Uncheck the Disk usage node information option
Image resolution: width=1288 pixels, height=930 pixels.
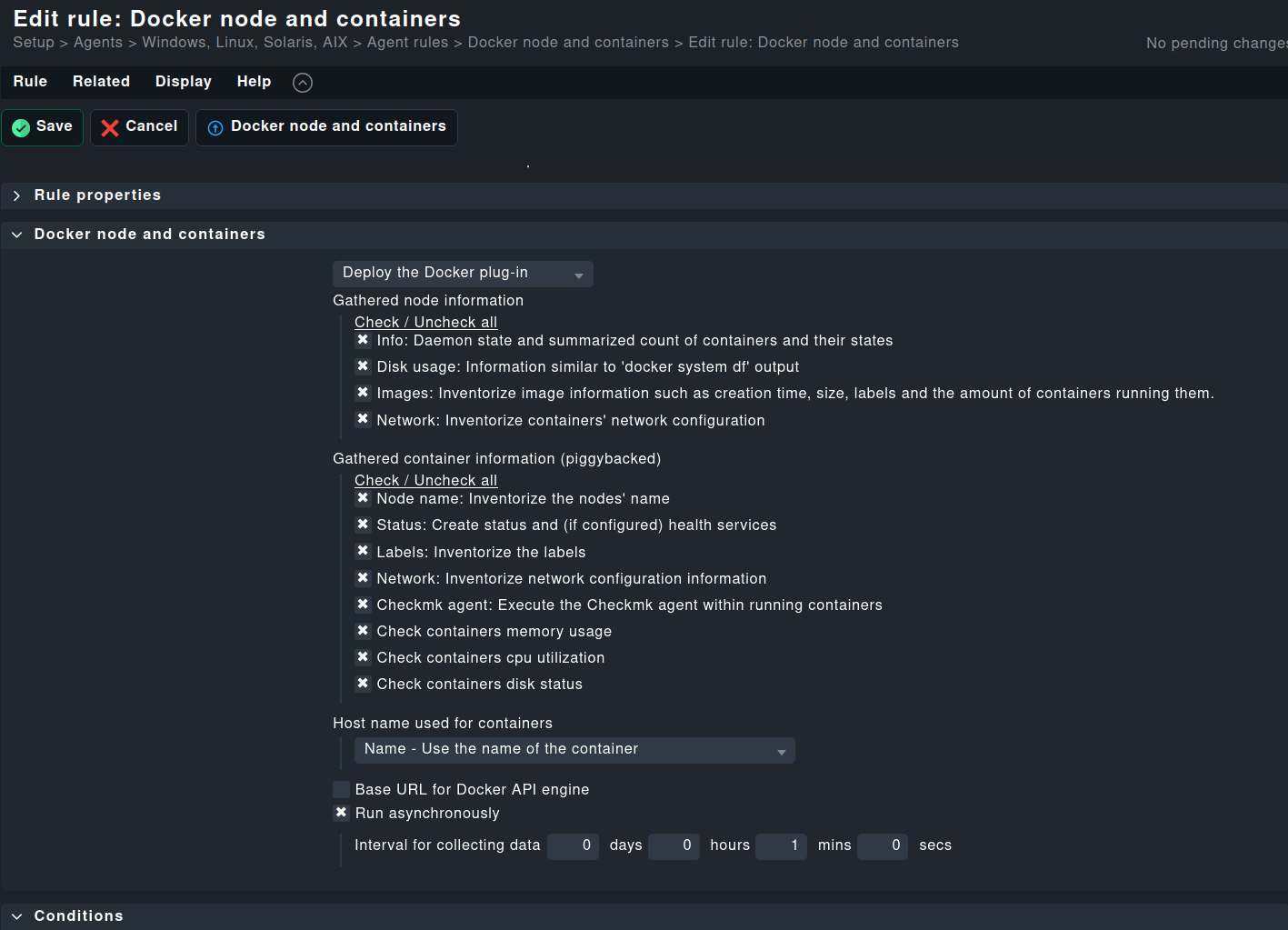coord(363,365)
